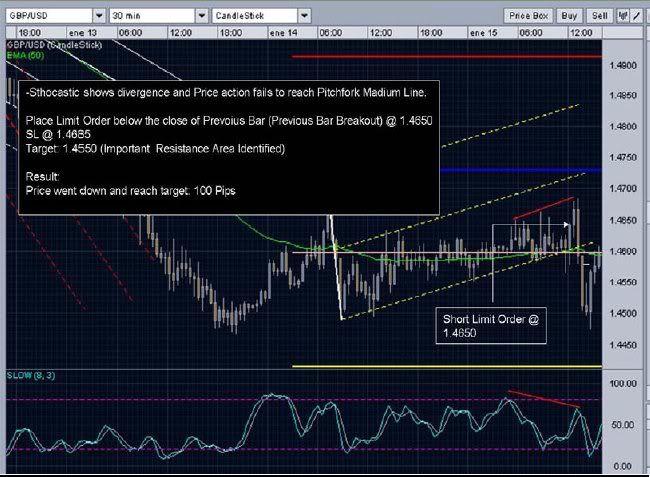
Task: Click the Price Box button
Action: [x=529, y=16]
